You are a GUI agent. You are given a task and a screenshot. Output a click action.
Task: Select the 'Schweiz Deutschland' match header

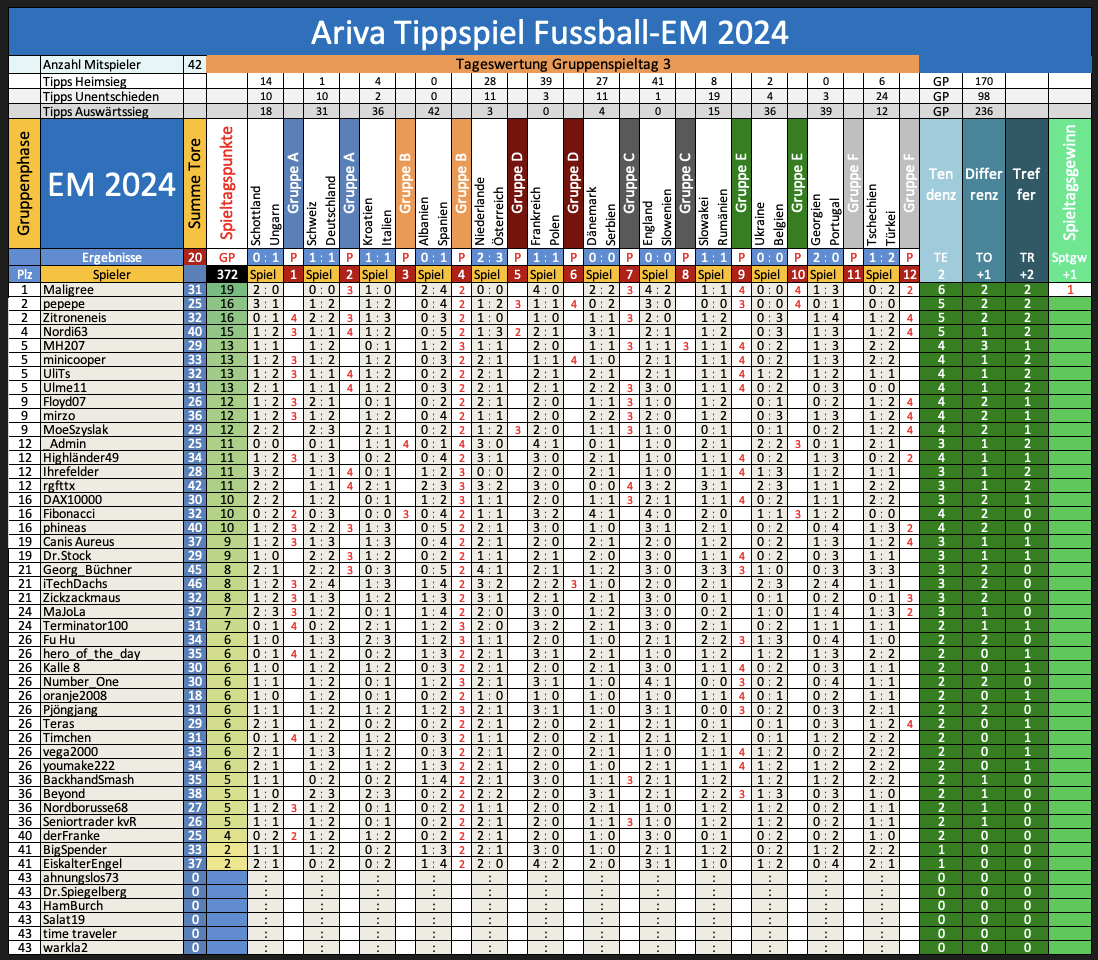coord(322,183)
